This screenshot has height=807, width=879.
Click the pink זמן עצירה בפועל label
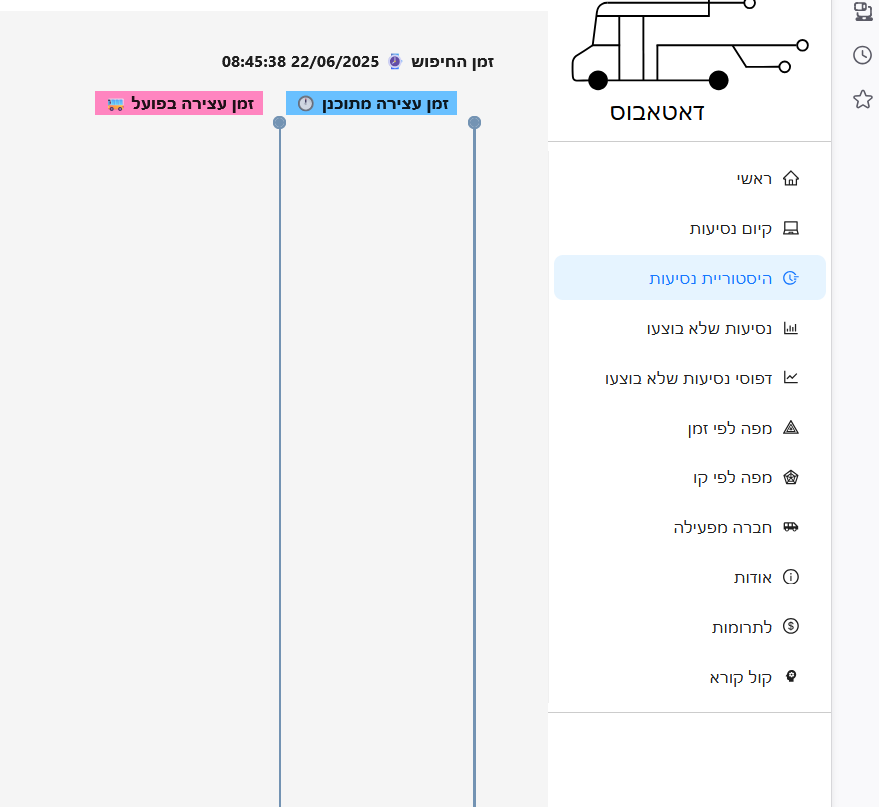coord(179,103)
